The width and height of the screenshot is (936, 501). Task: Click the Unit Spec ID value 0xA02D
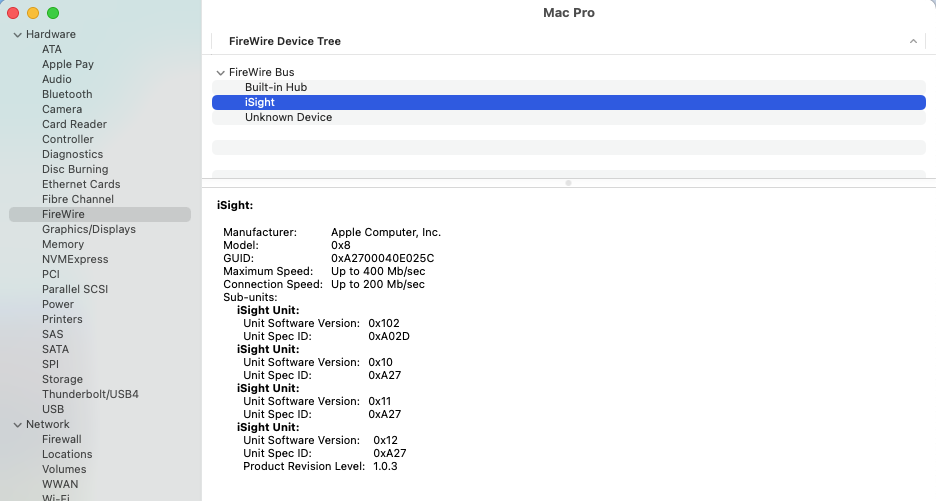[389, 336]
